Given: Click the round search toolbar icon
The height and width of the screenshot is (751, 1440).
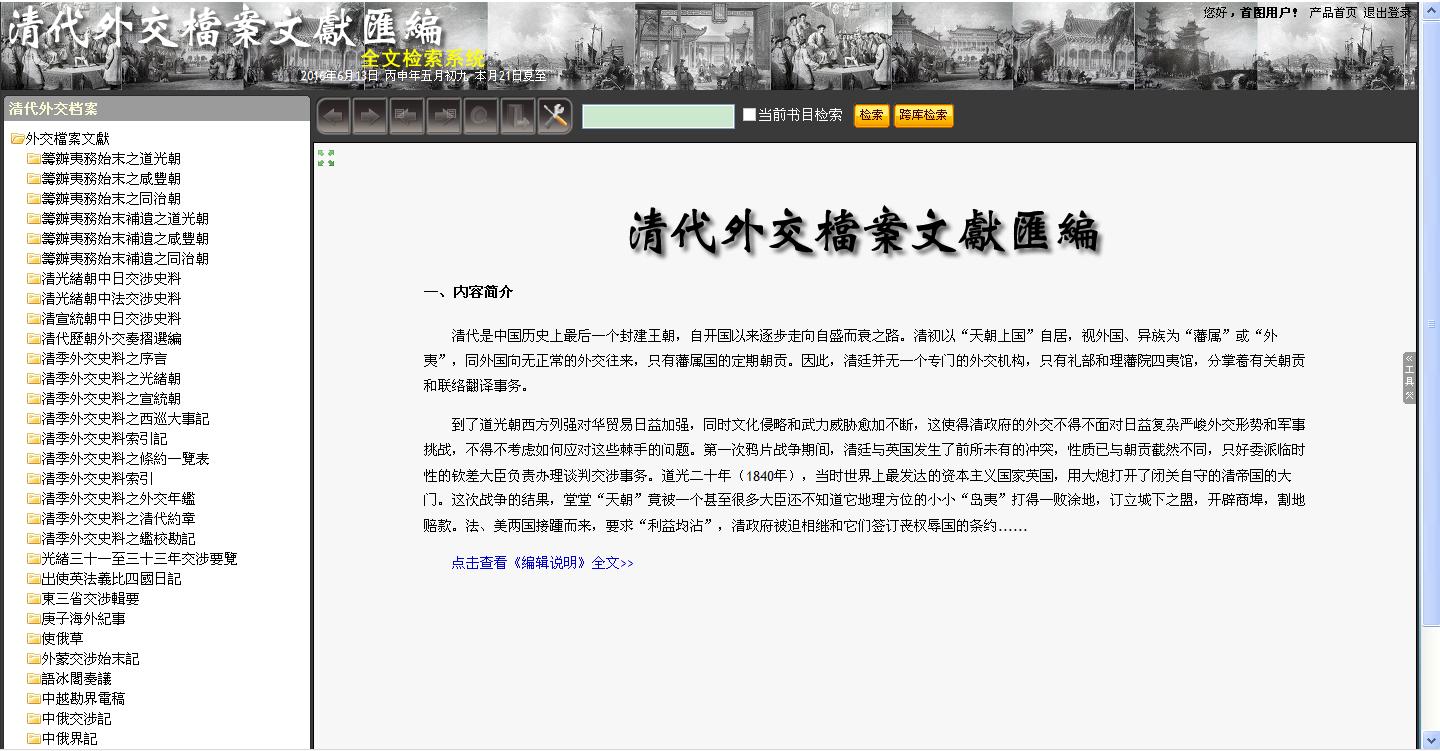Looking at the screenshot, I should click(481, 117).
